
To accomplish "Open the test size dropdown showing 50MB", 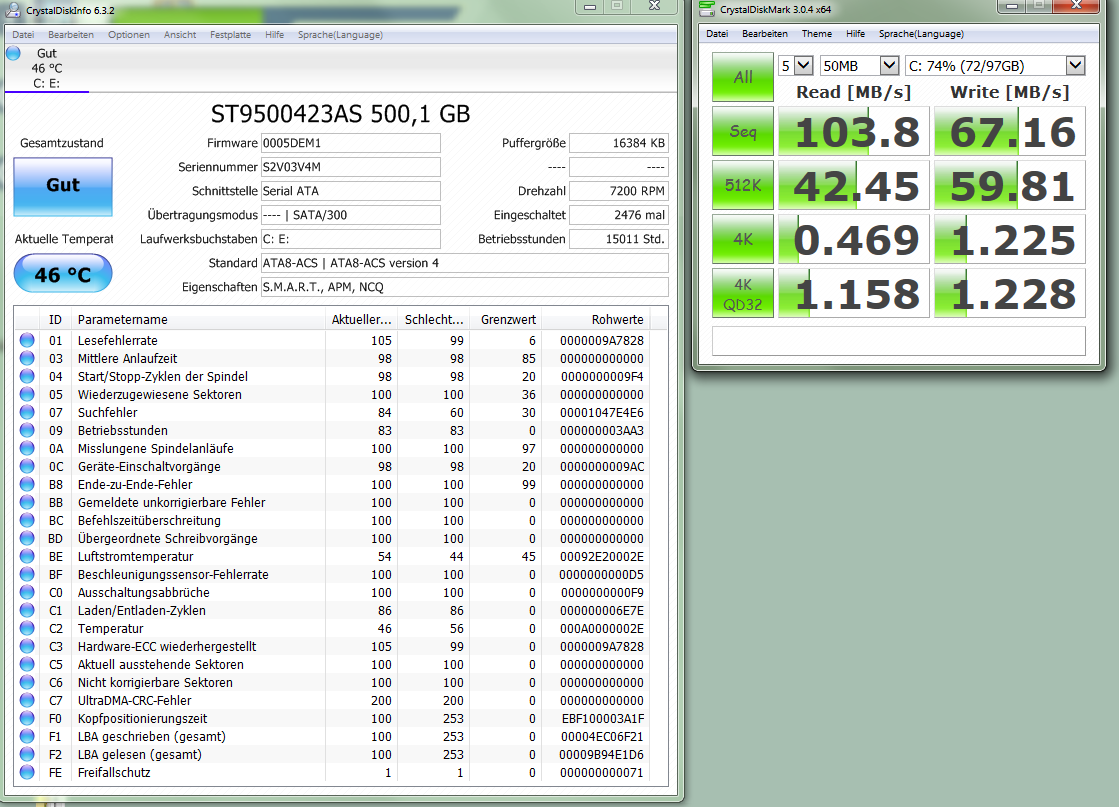I will pos(859,66).
